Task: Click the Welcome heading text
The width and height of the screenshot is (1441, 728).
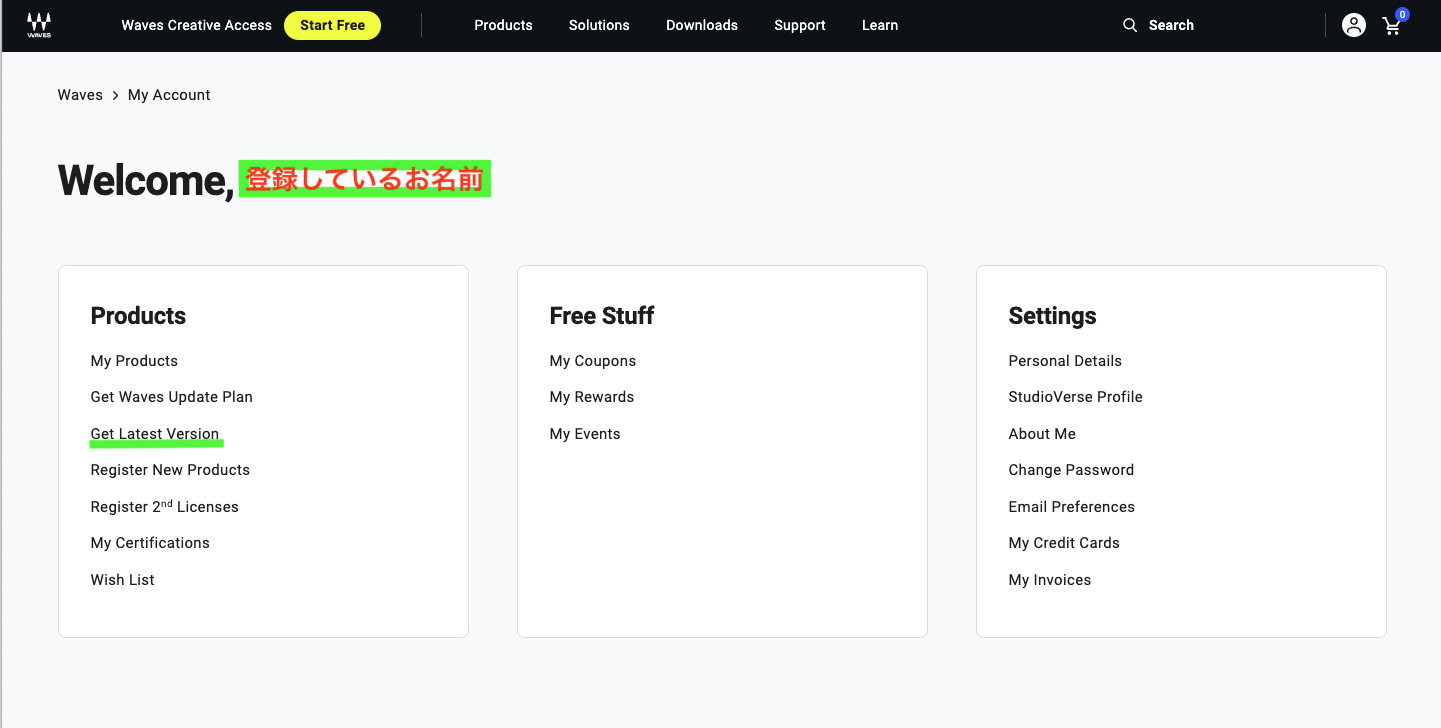Action: coord(146,180)
